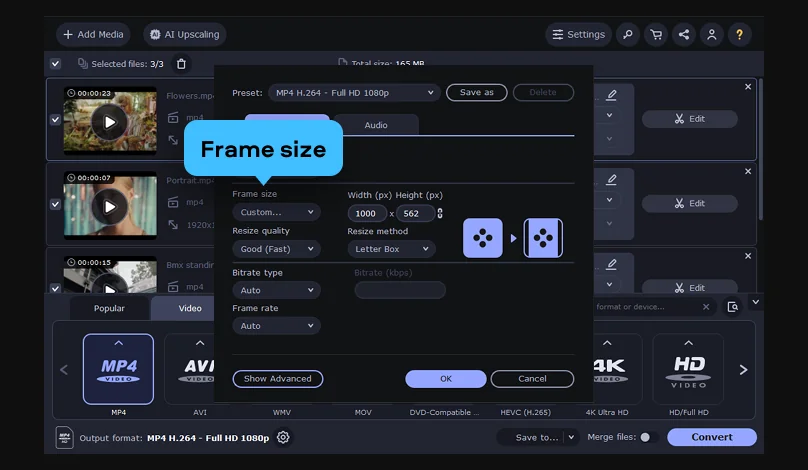The height and width of the screenshot is (470, 808).
Task: Toggle the select all files checkbox
Action: point(55,64)
